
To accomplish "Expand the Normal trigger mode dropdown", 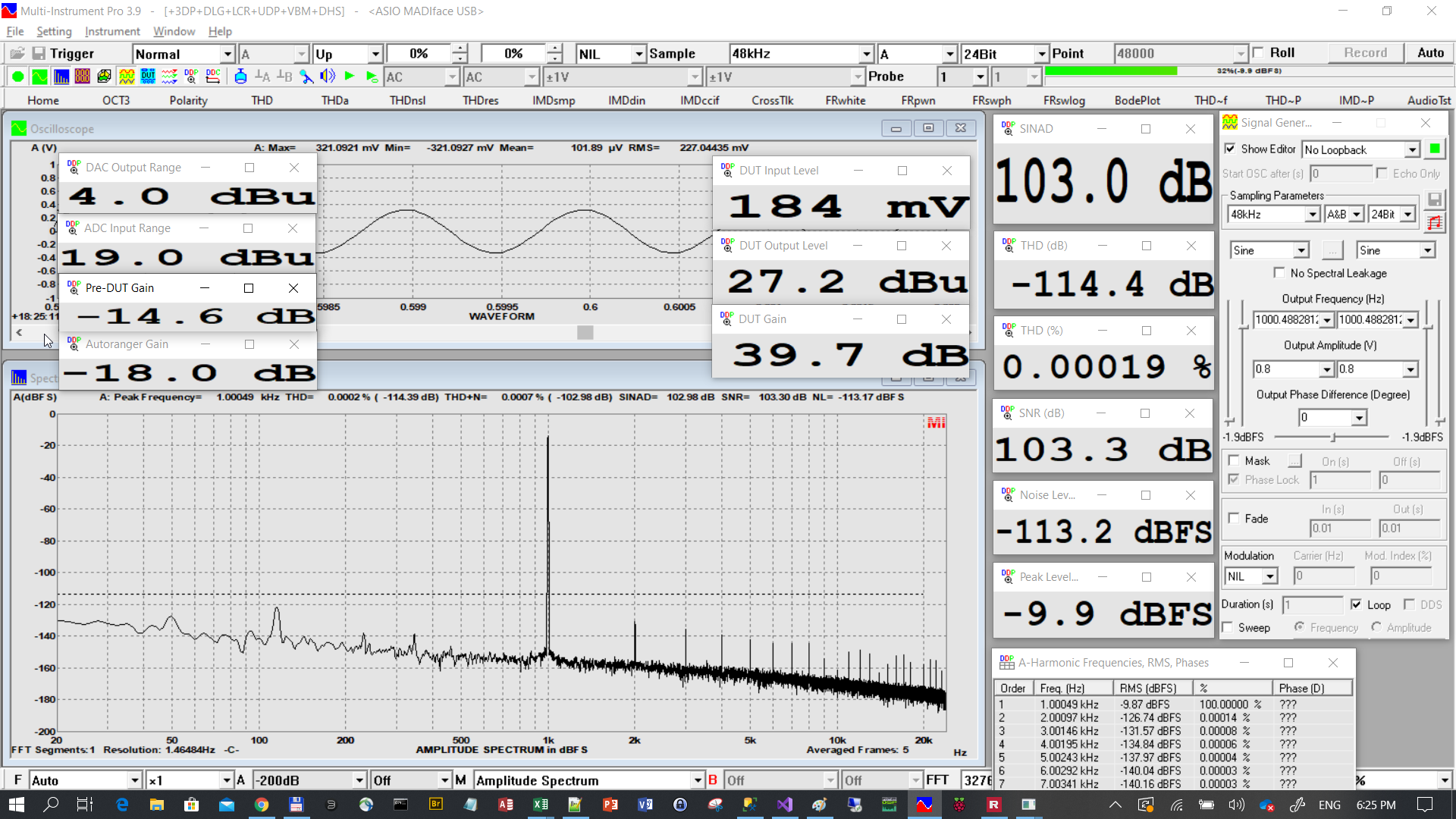I will (x=227, y=54).
